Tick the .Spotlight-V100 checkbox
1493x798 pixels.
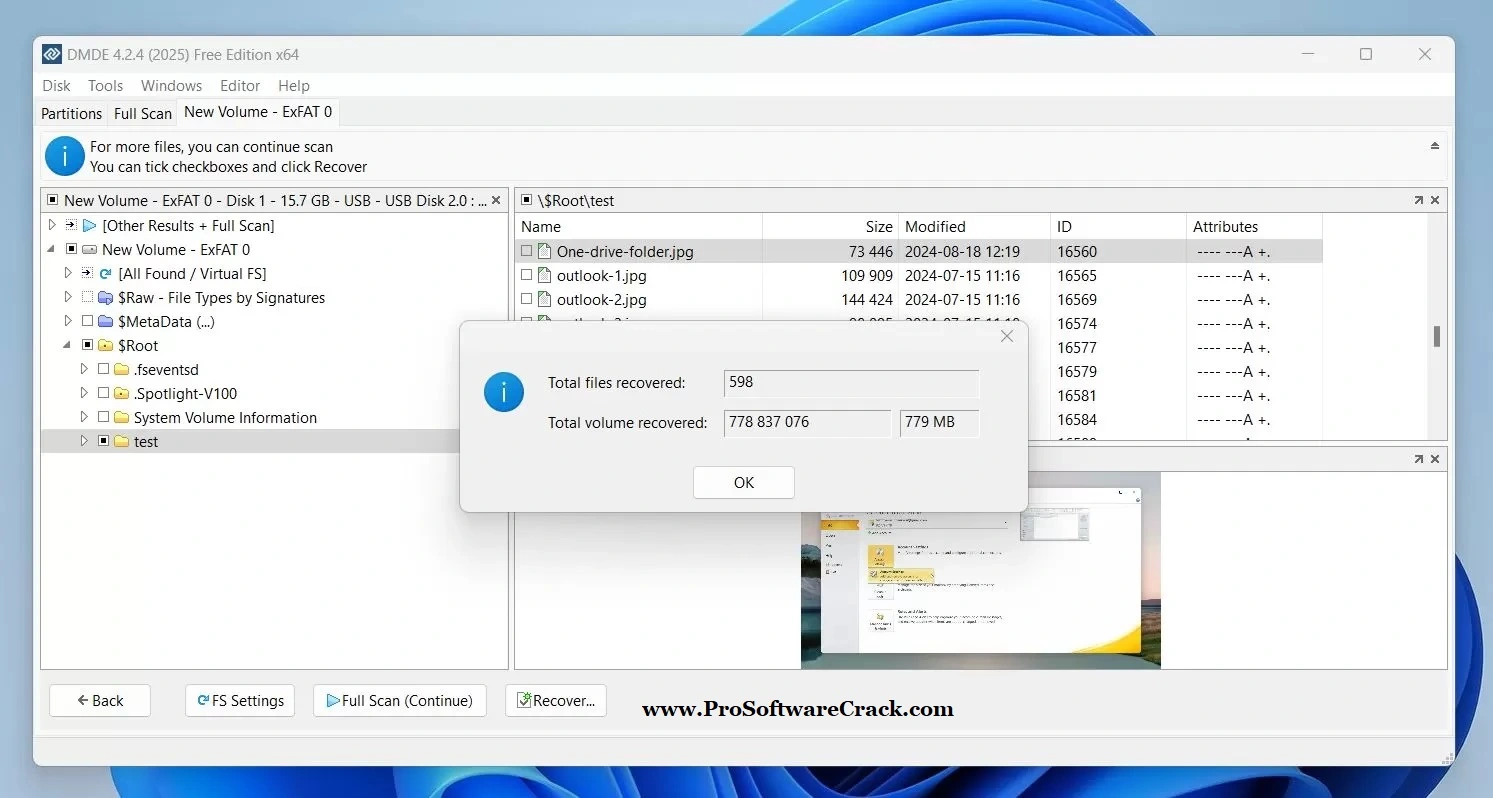coord(103,394)
